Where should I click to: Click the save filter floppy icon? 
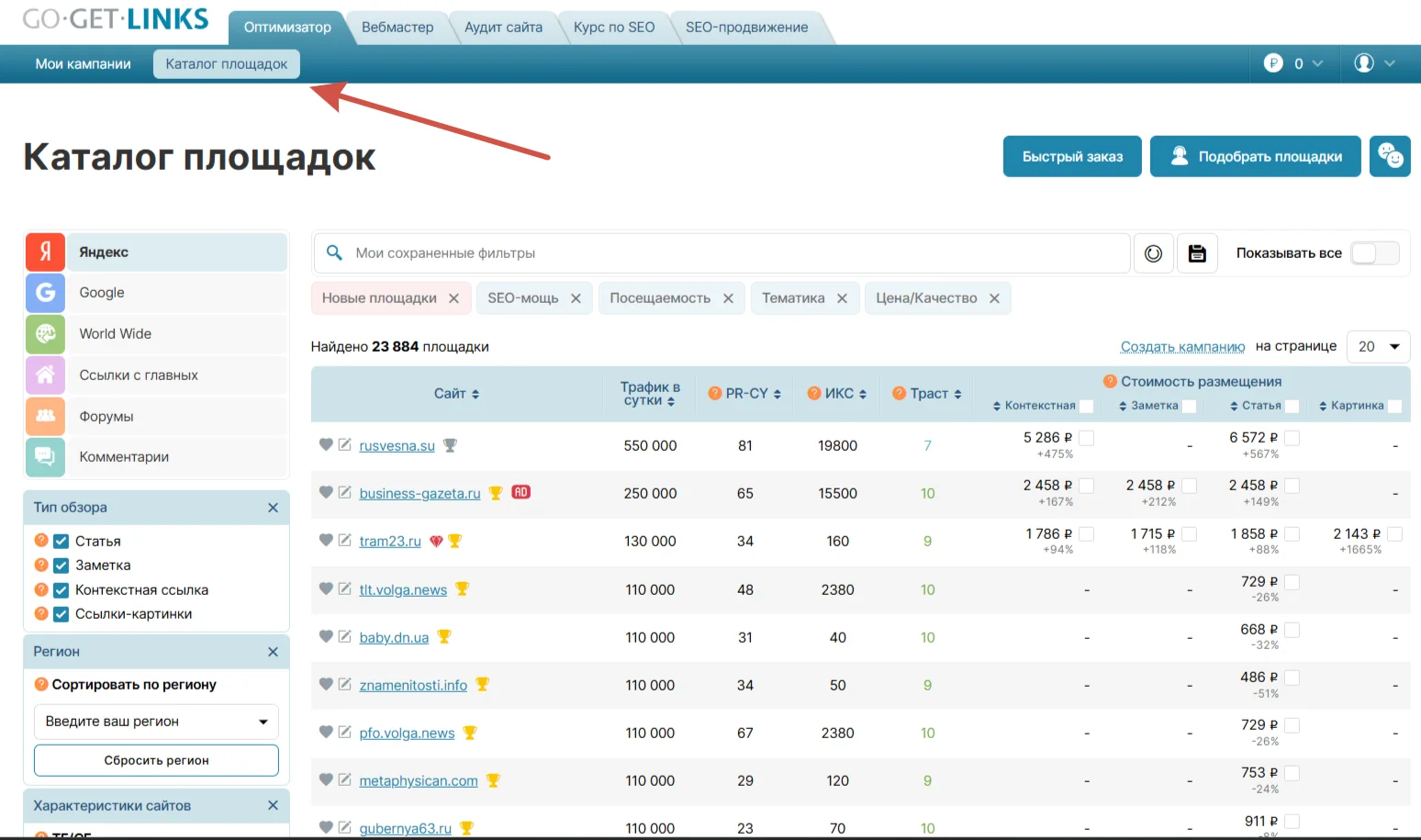(x=1197, y=253)
